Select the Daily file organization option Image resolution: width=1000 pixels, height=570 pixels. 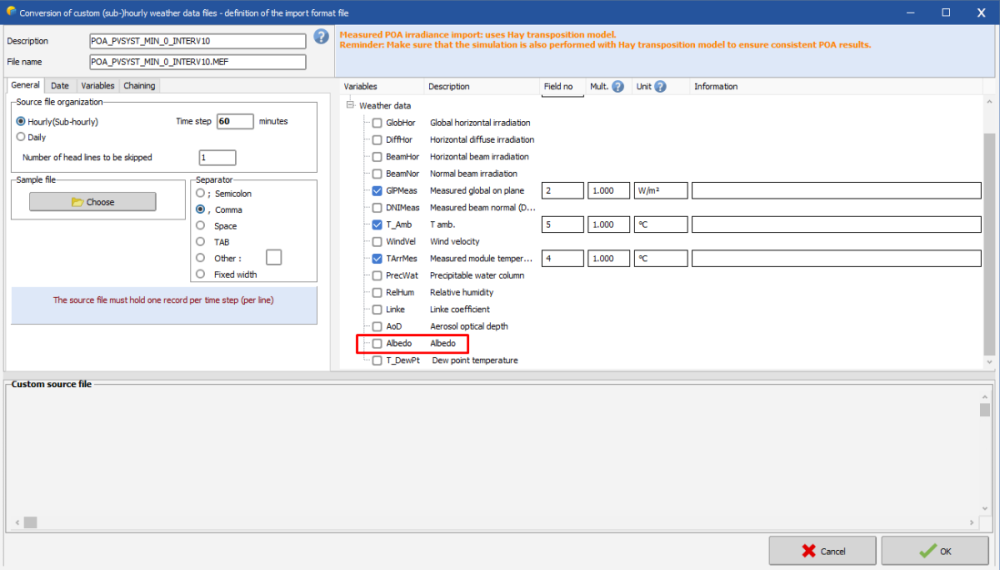tap(21, 137)
